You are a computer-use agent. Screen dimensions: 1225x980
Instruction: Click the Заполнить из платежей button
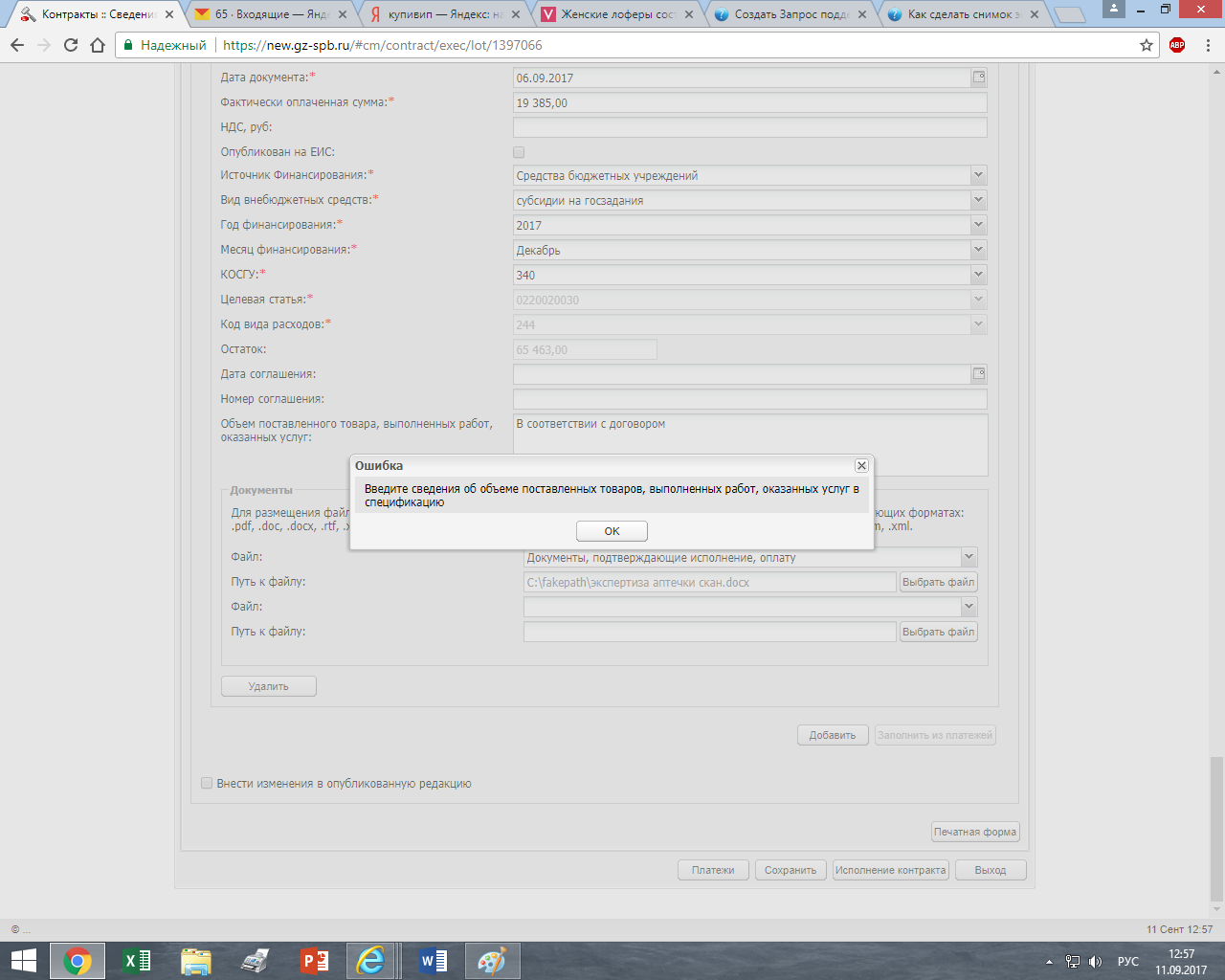(x=935, y=735)
